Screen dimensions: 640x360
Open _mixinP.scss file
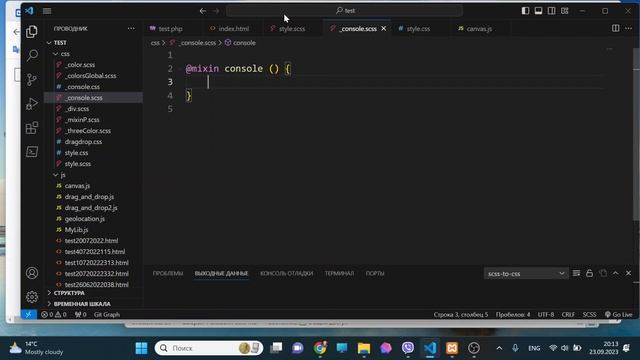pos(82,120)
